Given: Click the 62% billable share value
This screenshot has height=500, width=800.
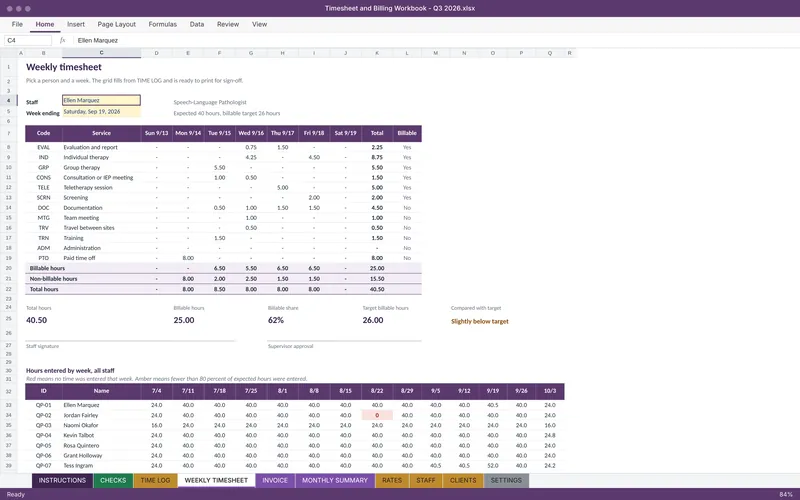Looking at the screenshot, I should 276,320.
